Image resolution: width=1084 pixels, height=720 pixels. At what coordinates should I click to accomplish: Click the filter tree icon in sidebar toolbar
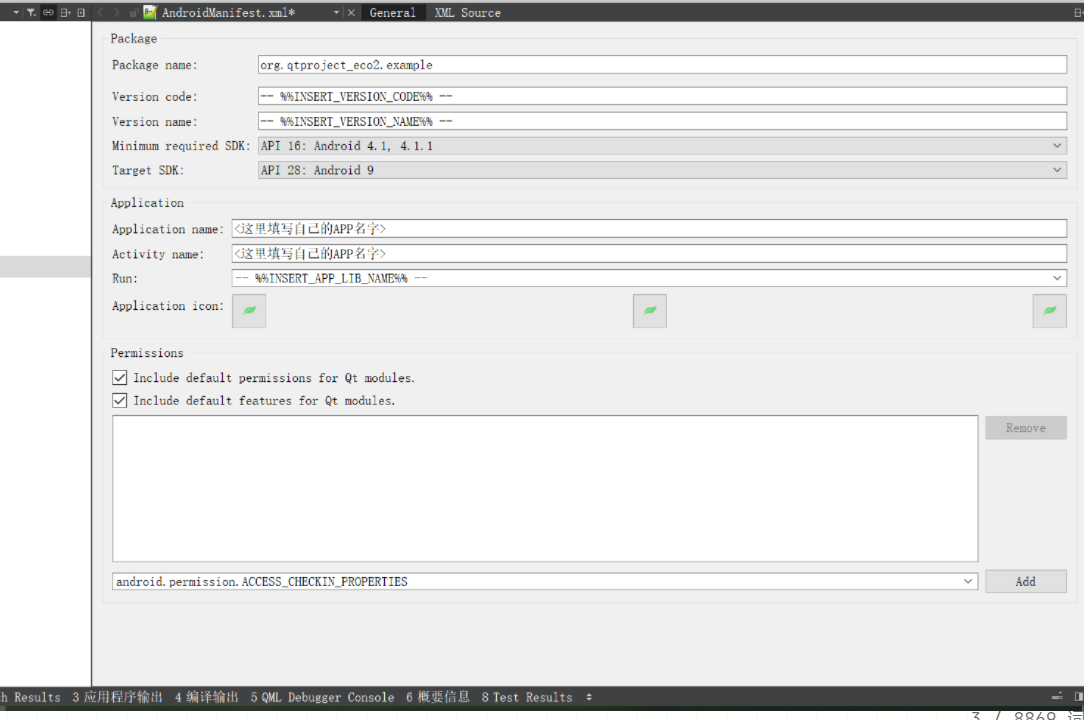point(30,13)
